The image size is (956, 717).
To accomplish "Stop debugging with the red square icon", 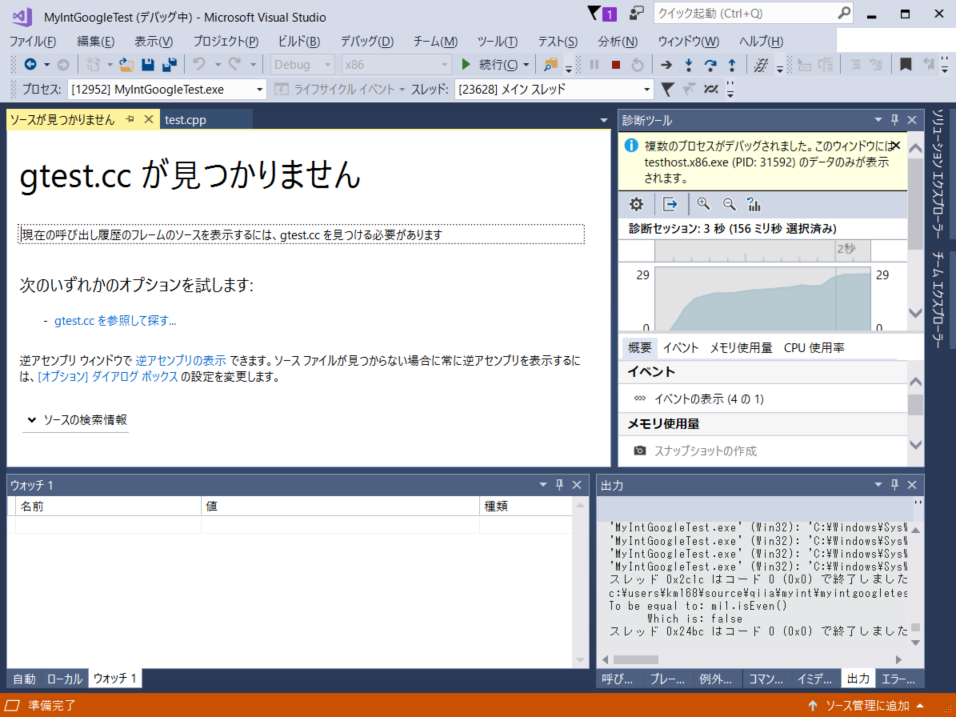I will 616,65.
